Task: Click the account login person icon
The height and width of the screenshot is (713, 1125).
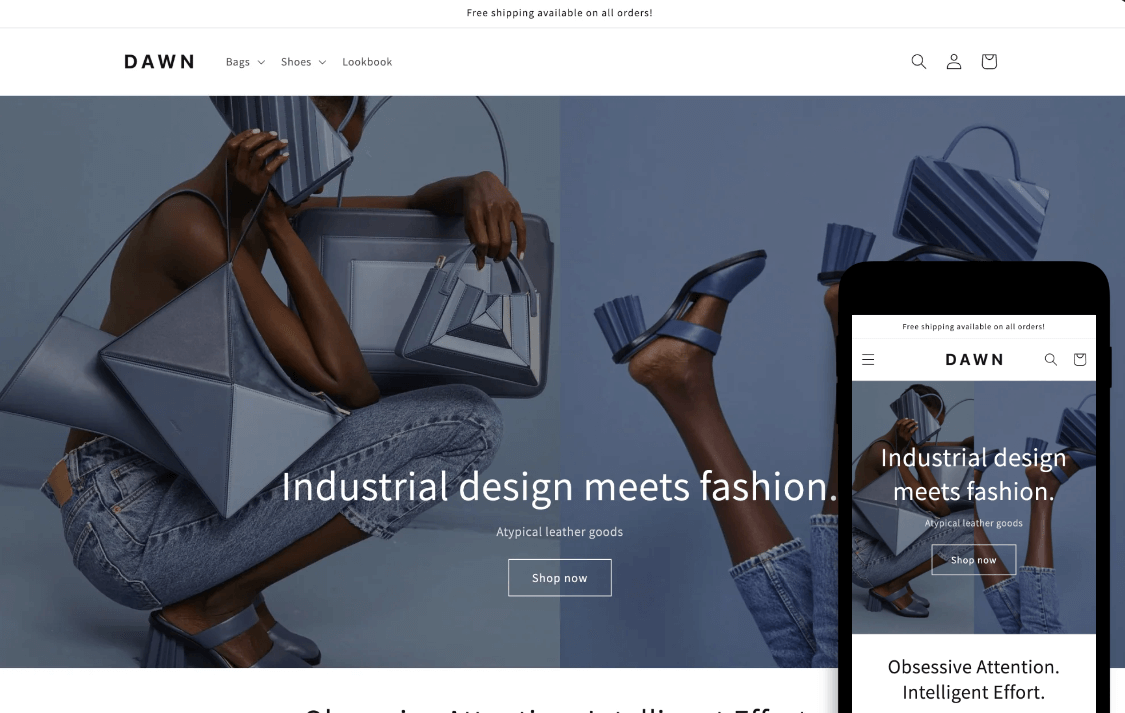Action: (x=954, y=62)
